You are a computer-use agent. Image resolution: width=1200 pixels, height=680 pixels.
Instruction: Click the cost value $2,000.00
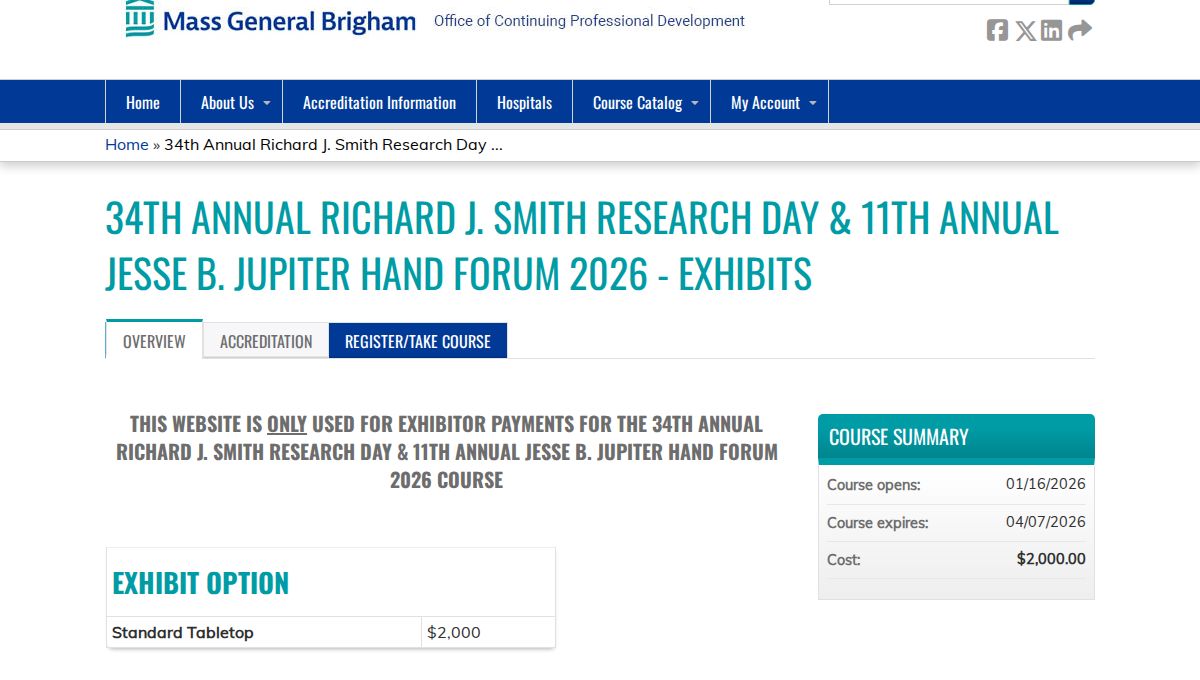[x=1051, y=559]
